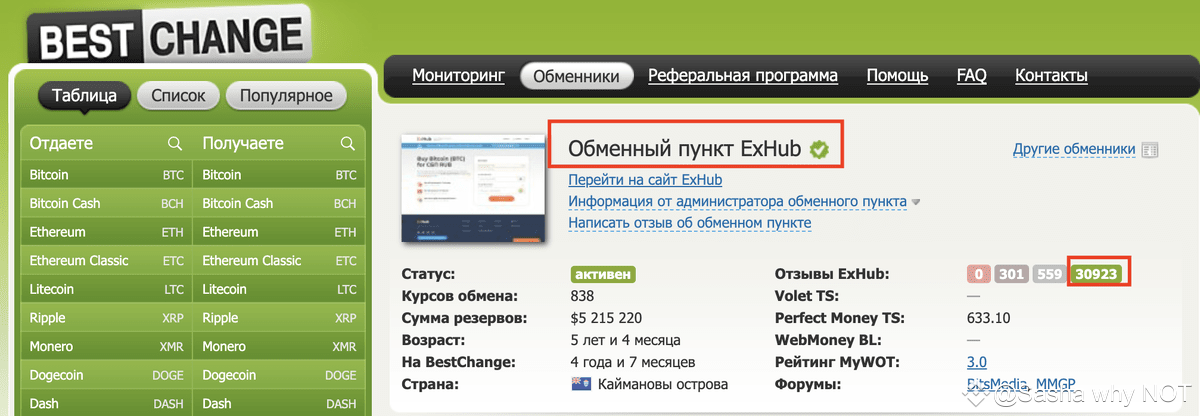Image resolution: width=1200 pixels, height=416 pixels.
Task: Open Другие обменники link
Action: 1074,150
